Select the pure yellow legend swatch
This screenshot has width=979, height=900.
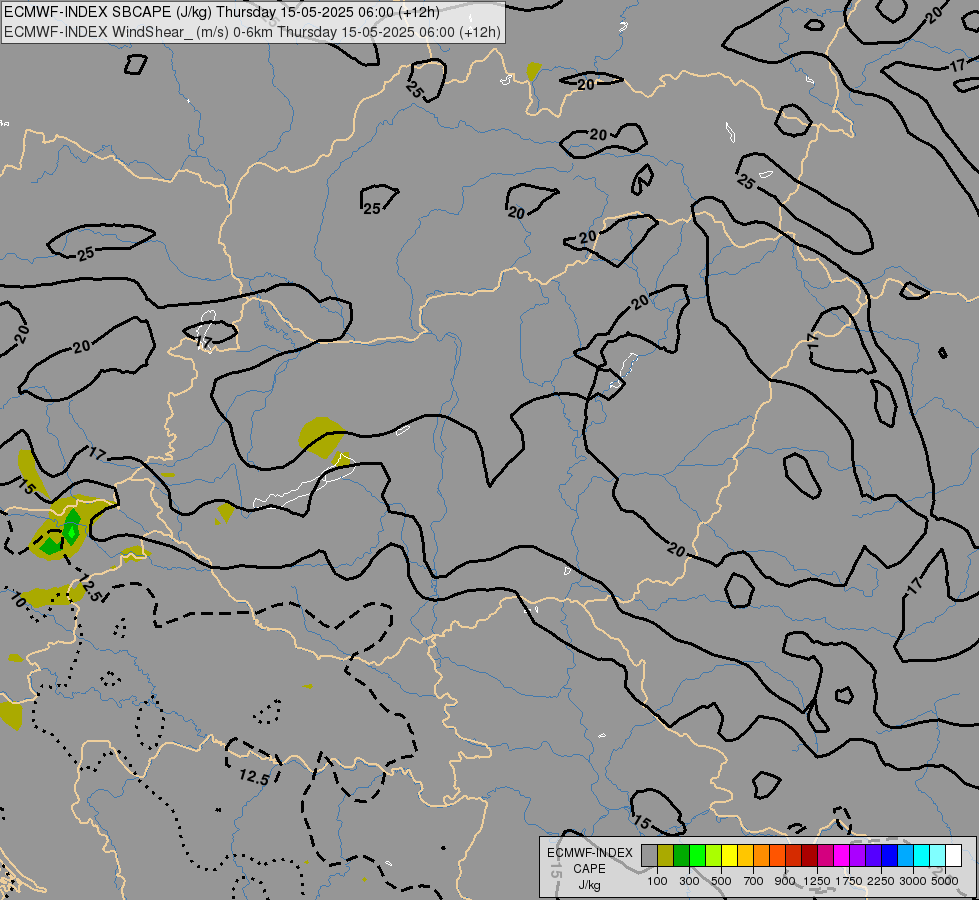pyautogui.click(x=729, y=856)
